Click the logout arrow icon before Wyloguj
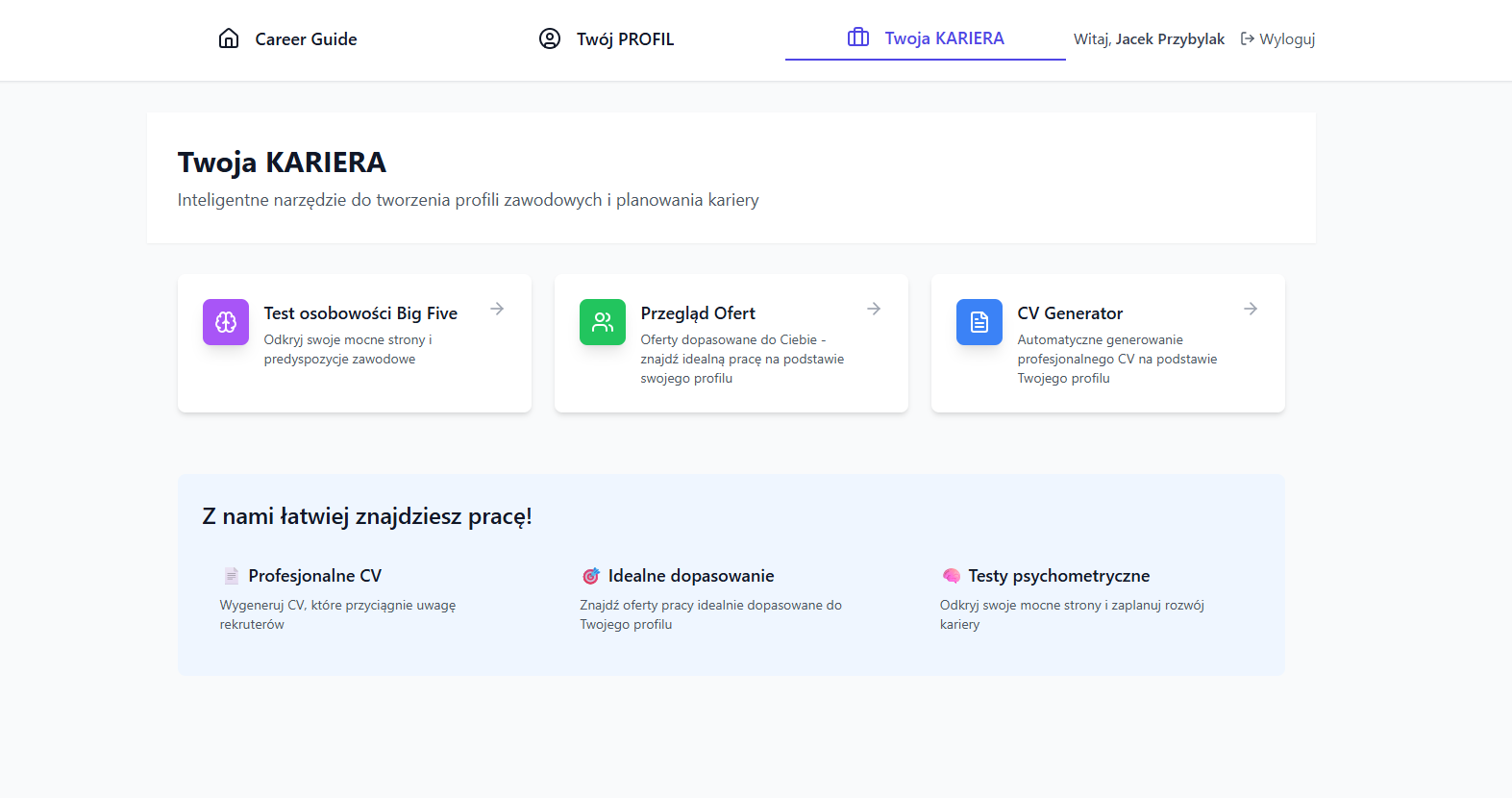Viewport: 1512px width, 798px height. [1248, 38]
